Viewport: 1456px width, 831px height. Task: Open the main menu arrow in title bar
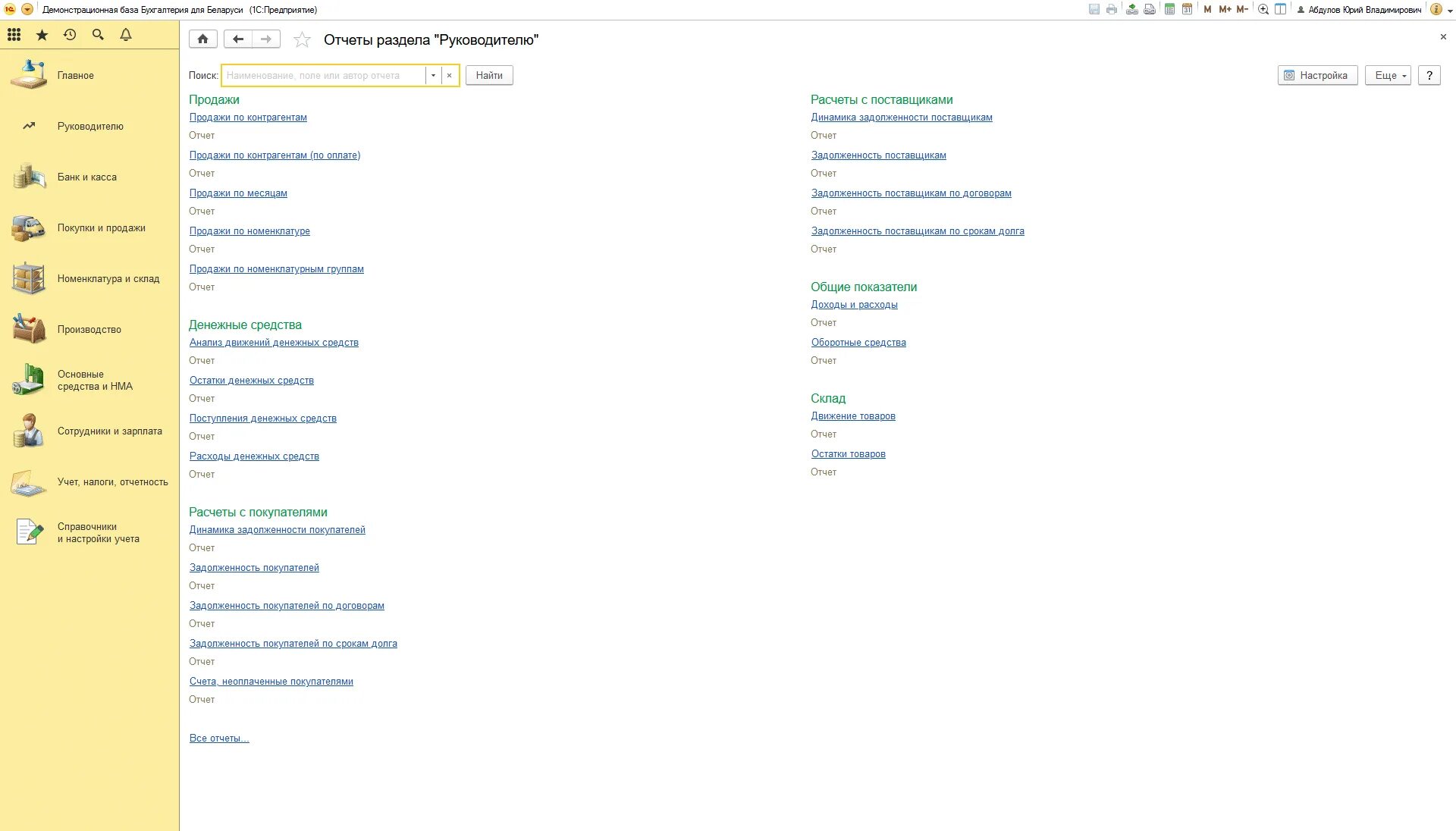[x=27, y=10]
